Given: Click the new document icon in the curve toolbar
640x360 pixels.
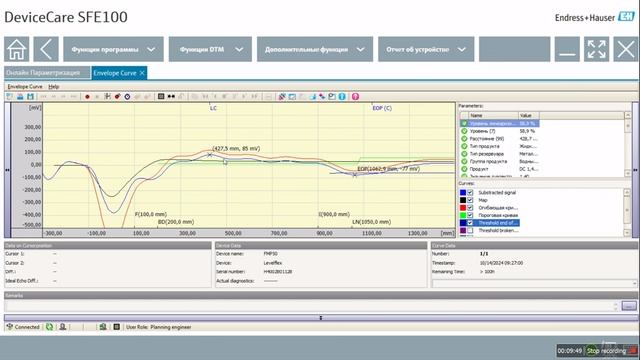Looking at the screenshot, I should (9, 97).
